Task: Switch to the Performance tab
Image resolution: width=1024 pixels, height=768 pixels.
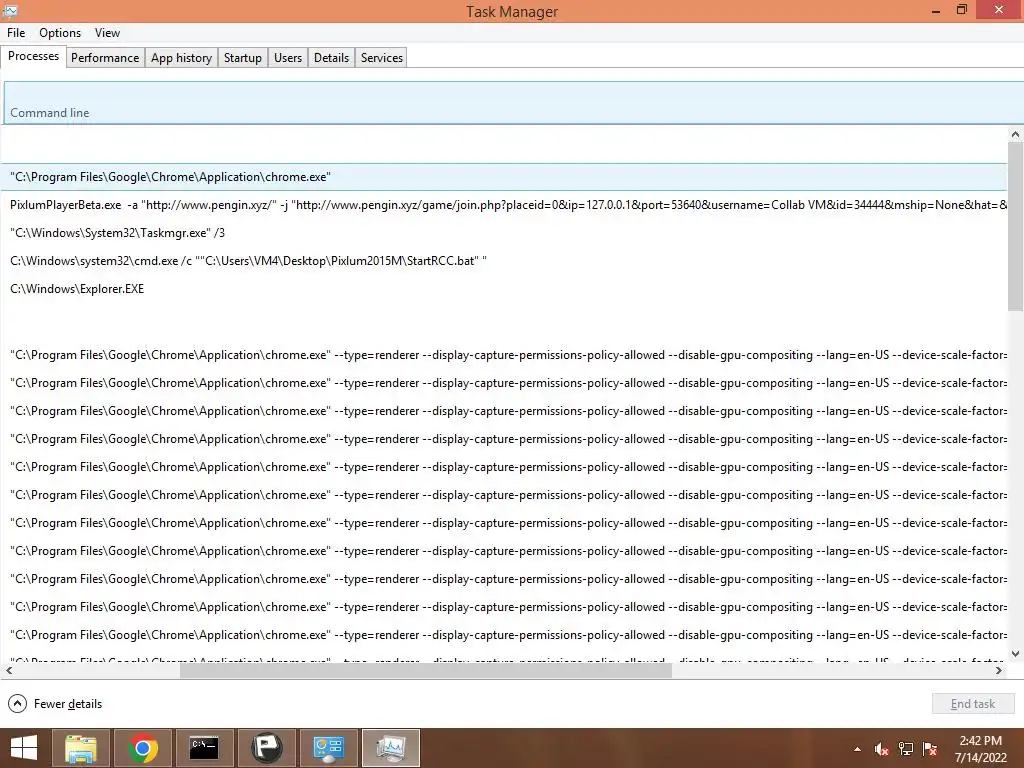Action: (x=105, y=57)
